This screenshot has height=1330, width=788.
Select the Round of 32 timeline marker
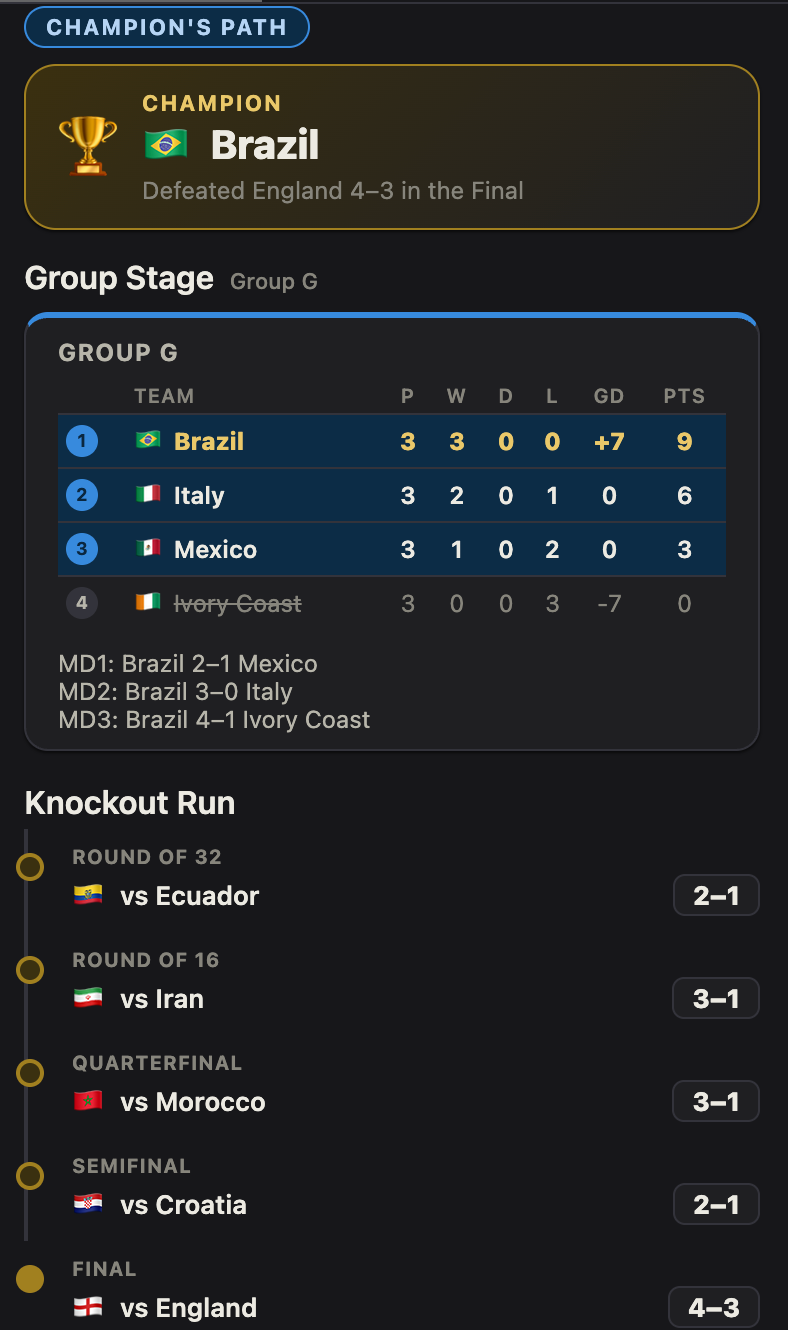(31, 866)
